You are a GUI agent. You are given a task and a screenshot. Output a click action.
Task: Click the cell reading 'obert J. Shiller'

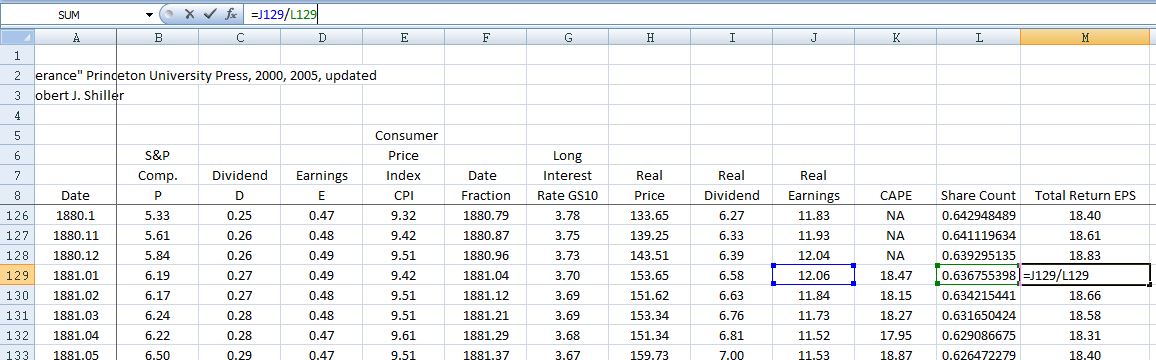[75, 95]
